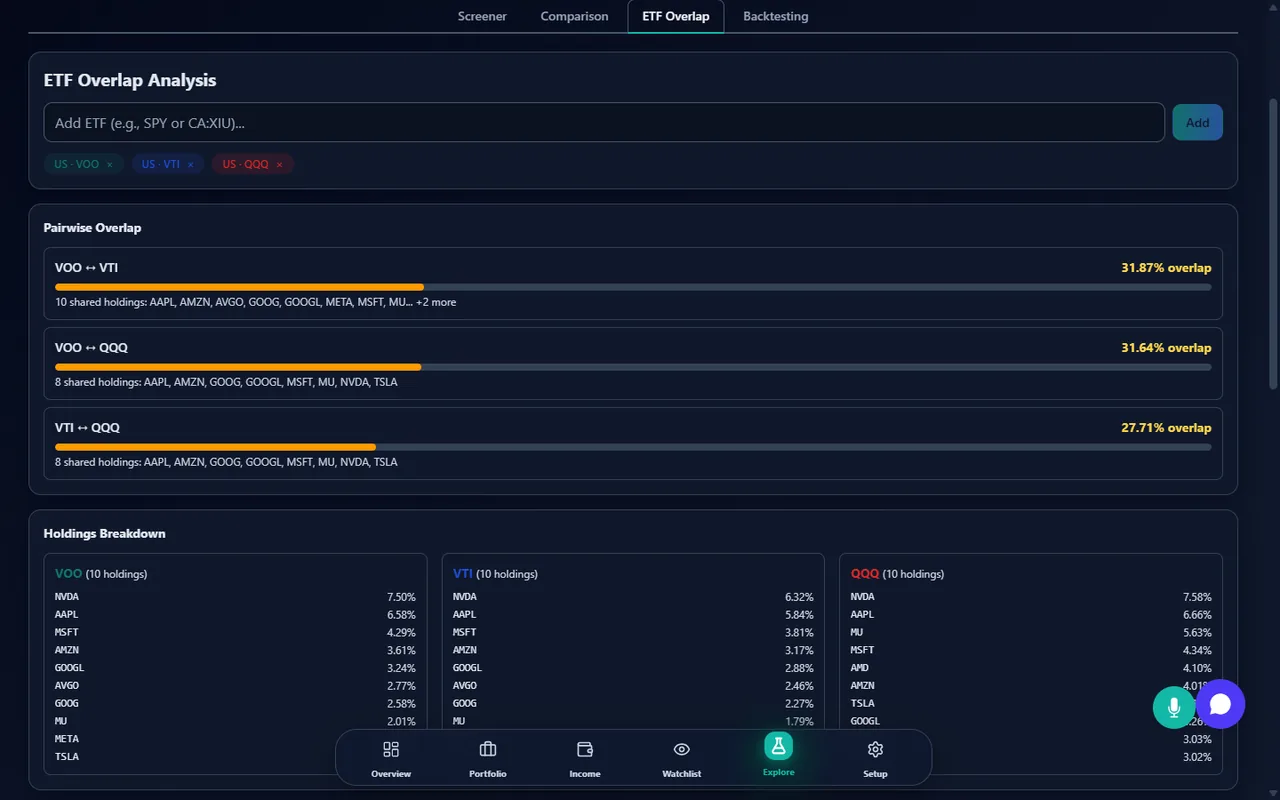Expand the +2 more shared holdings

pyautogui.click(x=436, y=302)
